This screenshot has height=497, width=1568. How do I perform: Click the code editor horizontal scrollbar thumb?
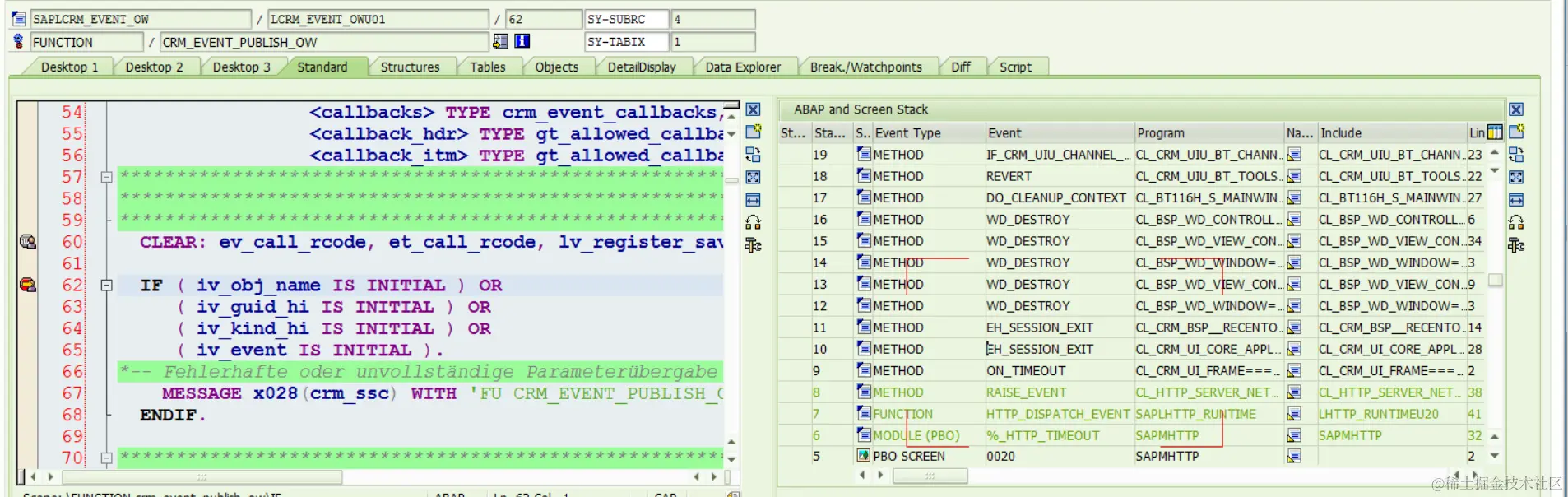(x=202, y=477)
